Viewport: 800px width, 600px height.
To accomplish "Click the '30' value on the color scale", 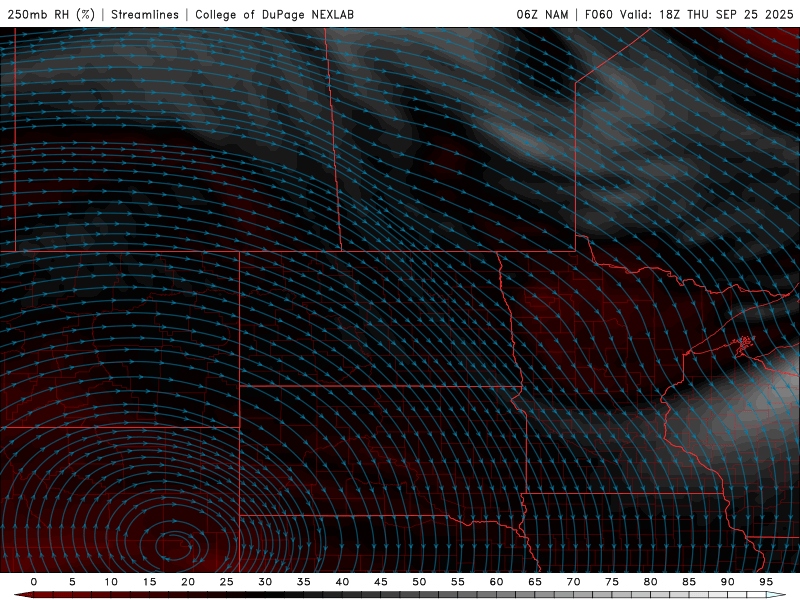I will pos(265,582).
